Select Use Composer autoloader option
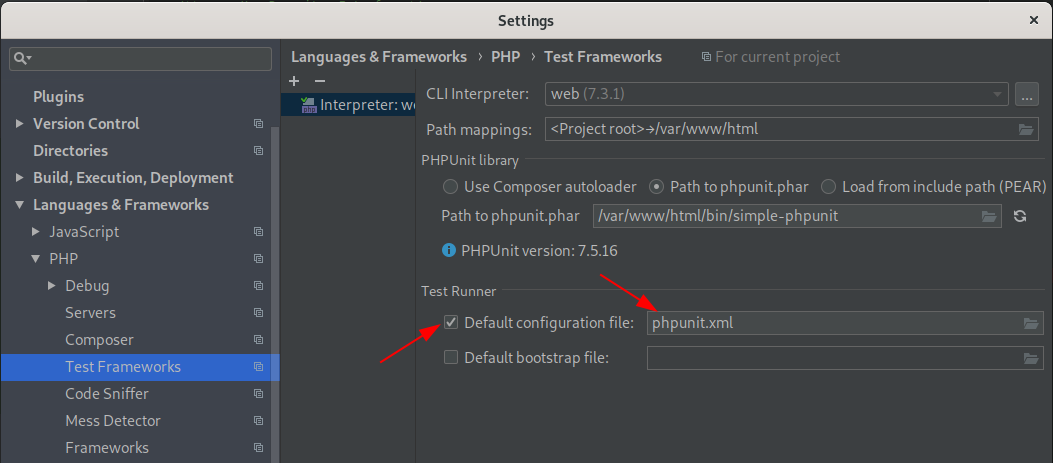This screenshot has height=463, width=1053. 451,186
